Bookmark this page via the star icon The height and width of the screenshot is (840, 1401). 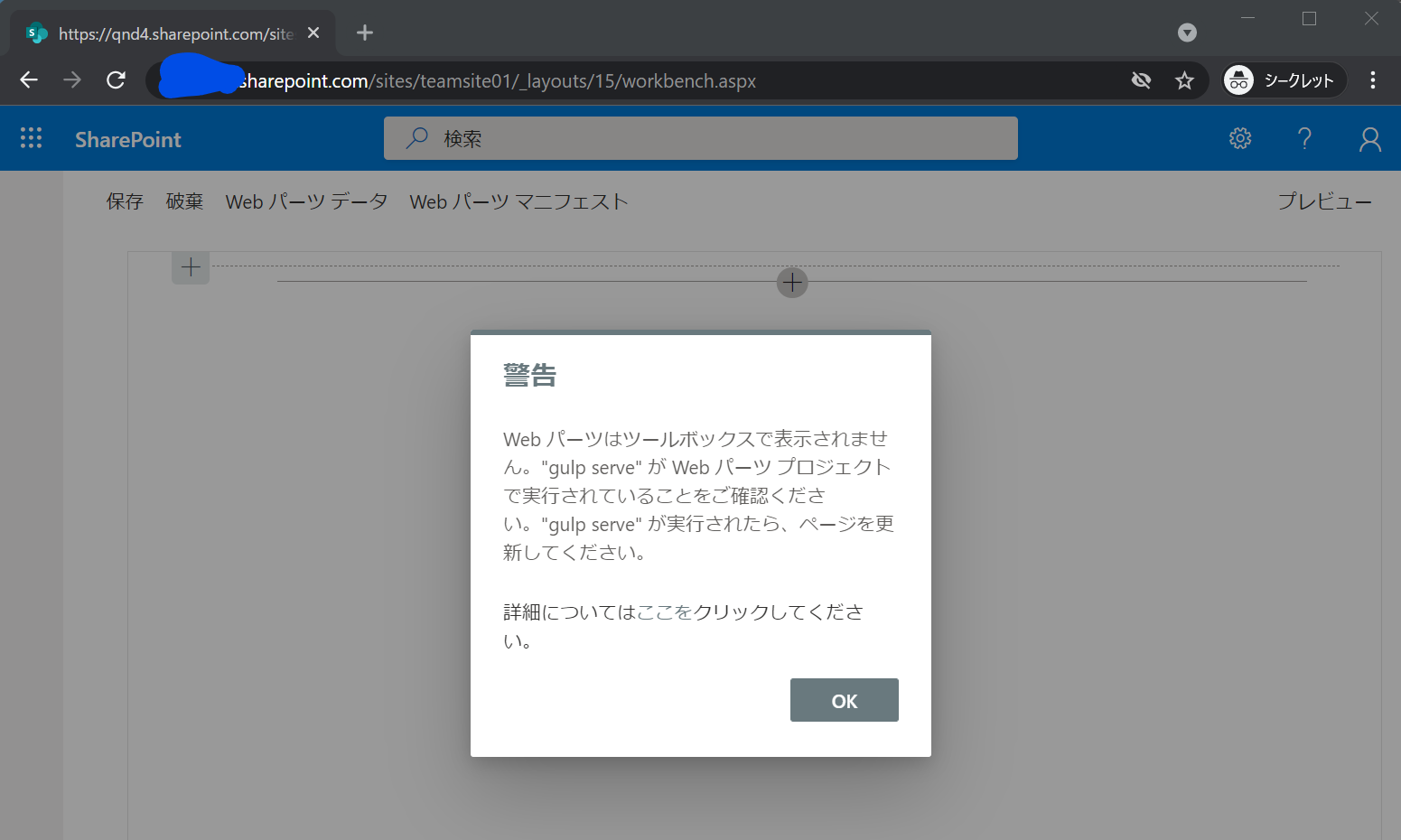(1184, 80)
